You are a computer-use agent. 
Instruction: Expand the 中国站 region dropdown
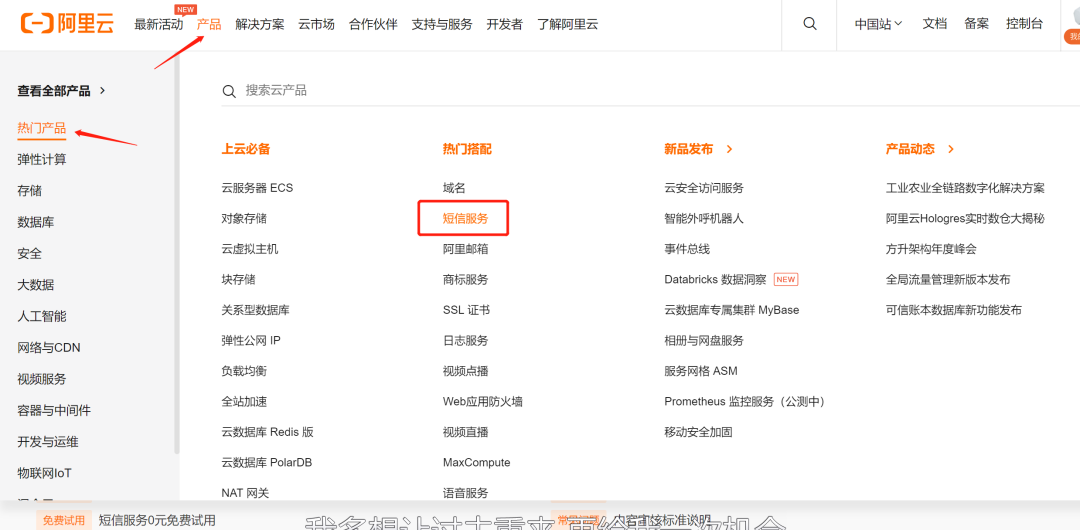click(x=878, y=24)
